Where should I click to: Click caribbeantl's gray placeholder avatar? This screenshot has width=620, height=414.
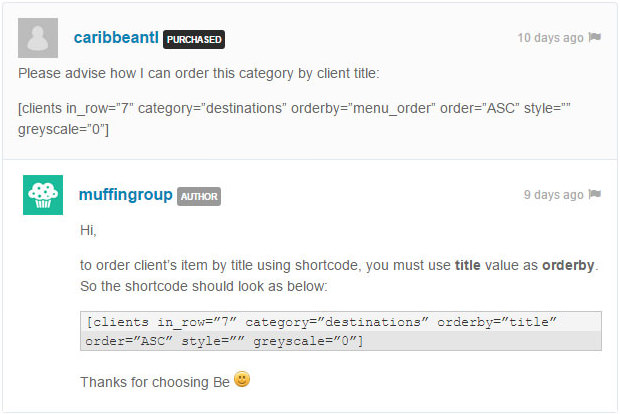(38, 38)
